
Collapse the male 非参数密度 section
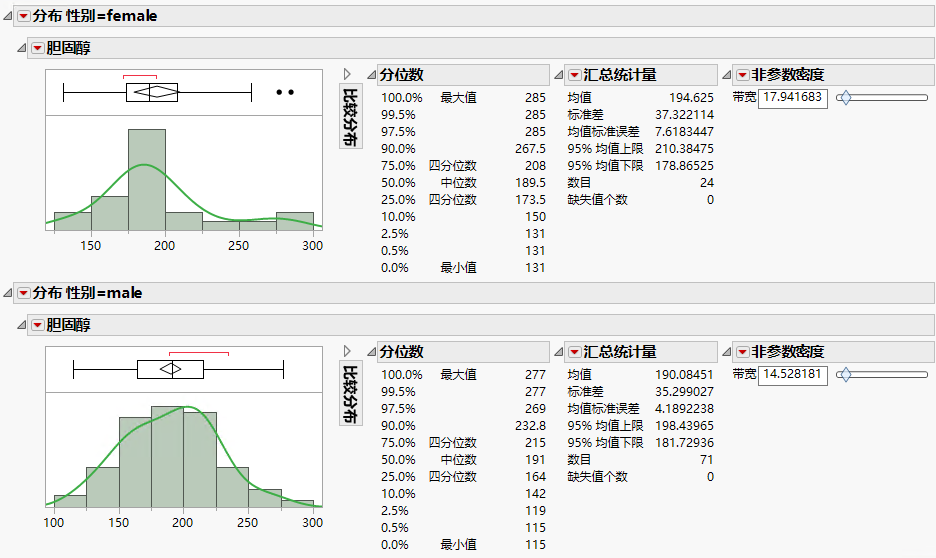(726, 352)
